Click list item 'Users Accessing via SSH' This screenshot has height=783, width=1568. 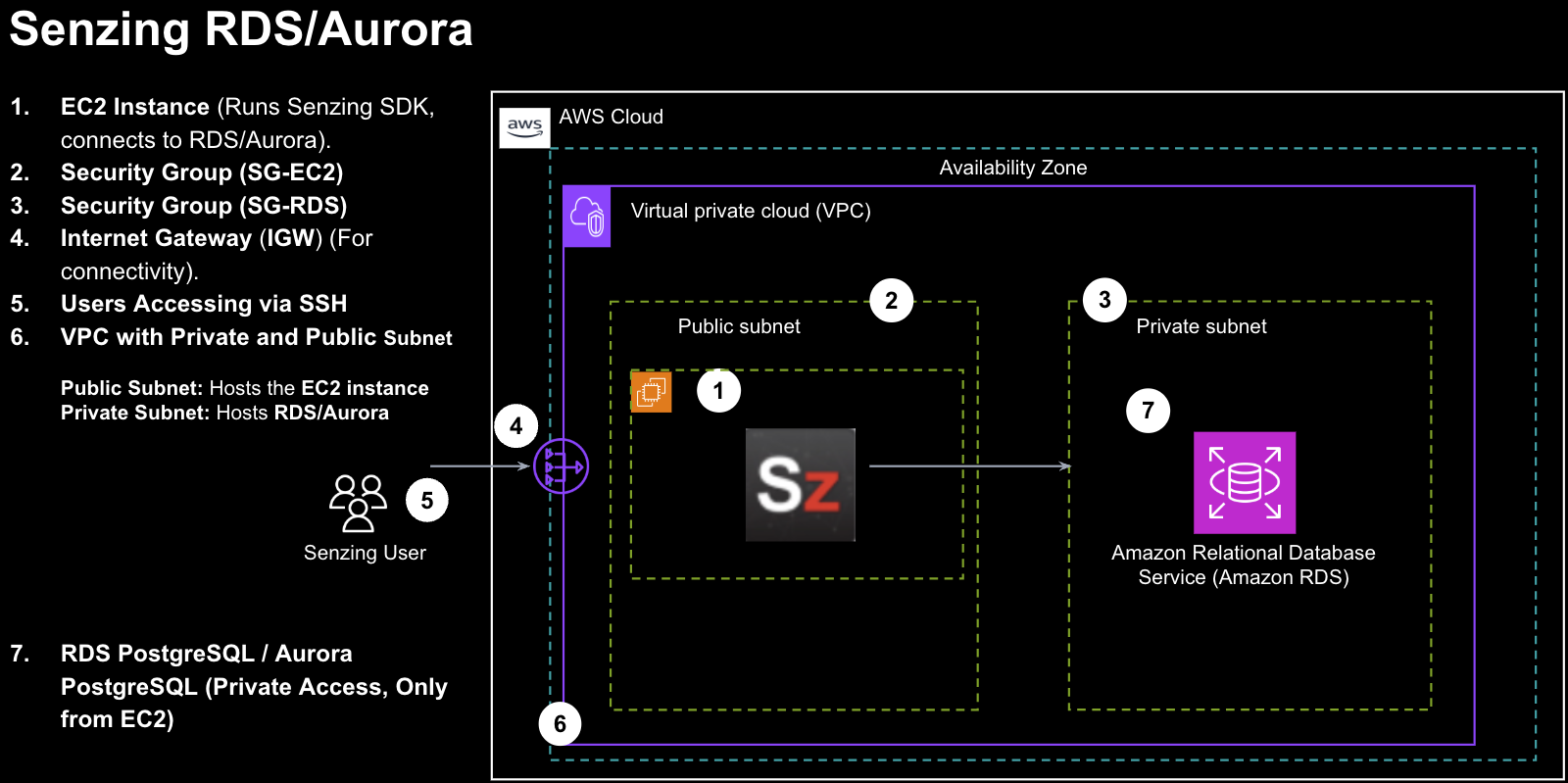tap(204, 304)
